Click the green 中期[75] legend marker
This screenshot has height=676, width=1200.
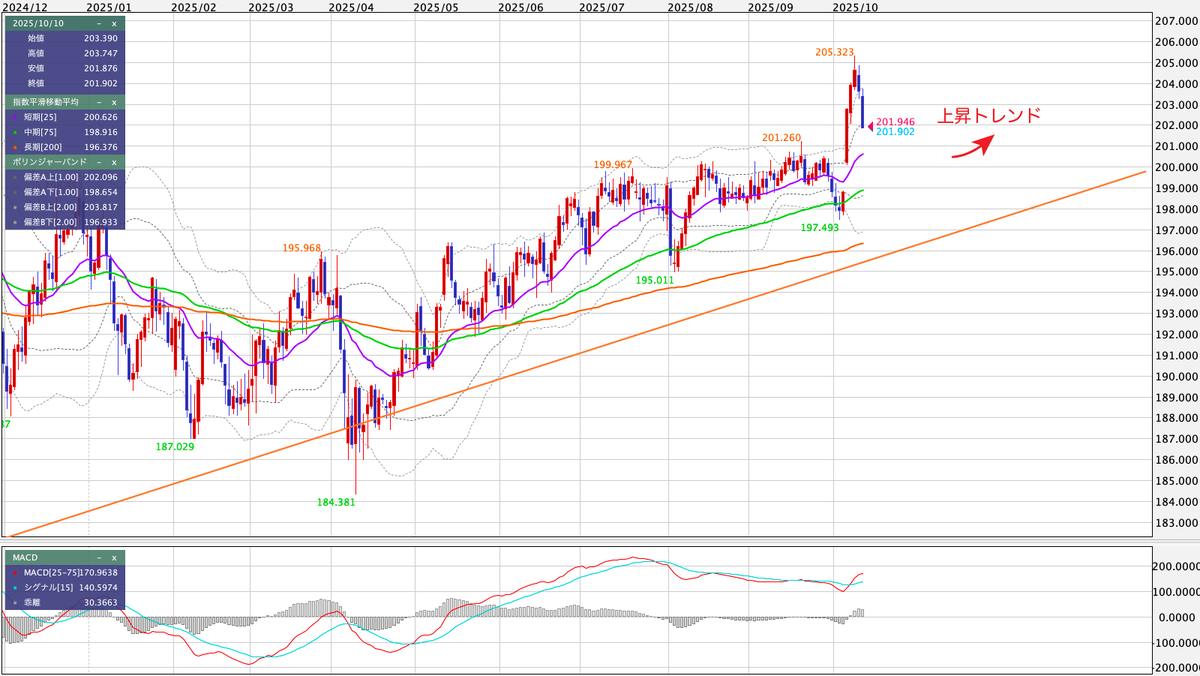14,132
